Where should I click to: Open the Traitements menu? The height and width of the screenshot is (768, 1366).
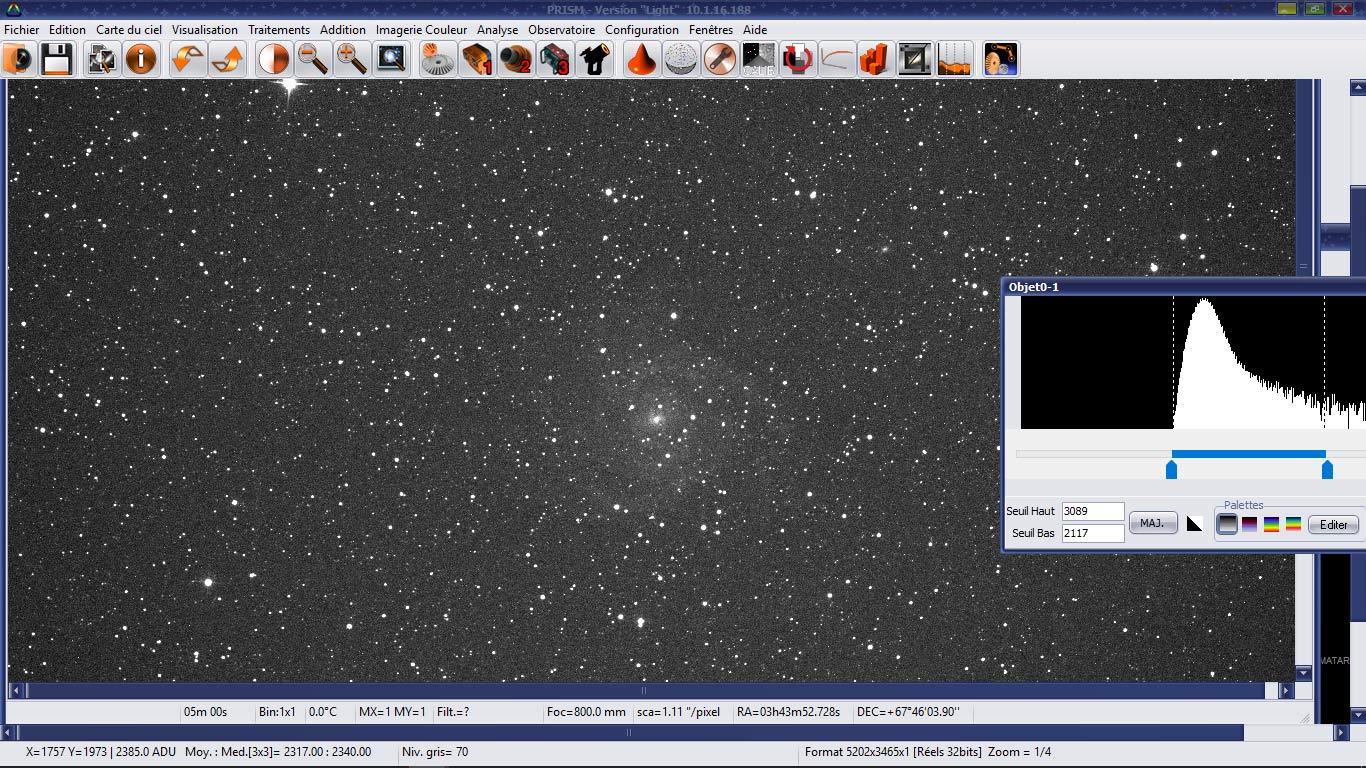pos(279,30)
